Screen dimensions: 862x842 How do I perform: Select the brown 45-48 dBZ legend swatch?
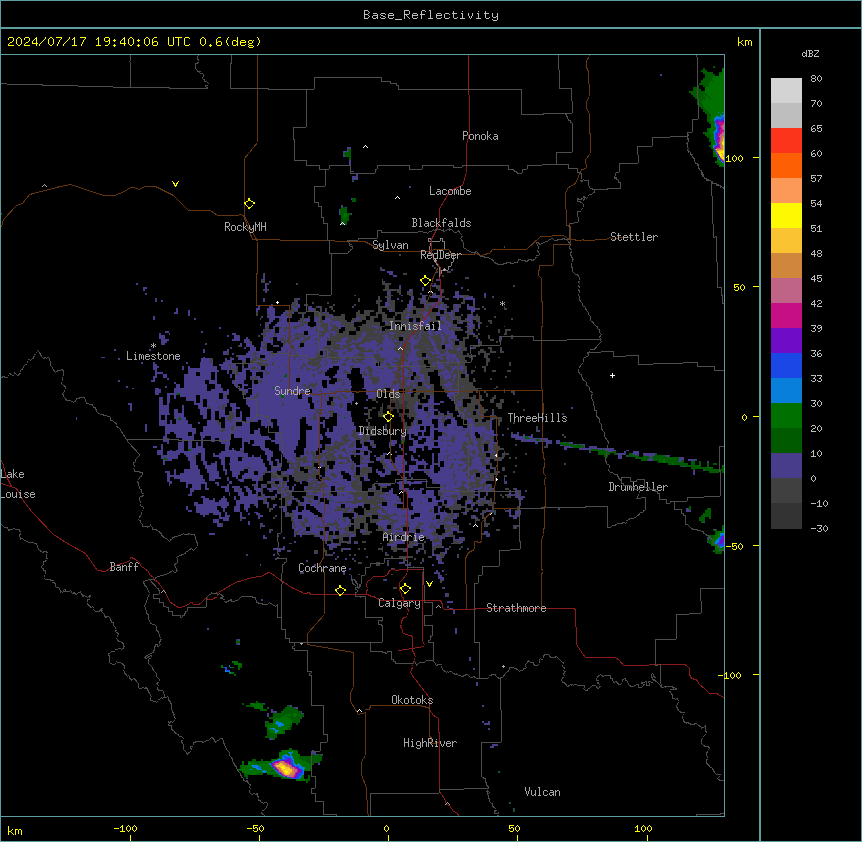coord(786,265)
